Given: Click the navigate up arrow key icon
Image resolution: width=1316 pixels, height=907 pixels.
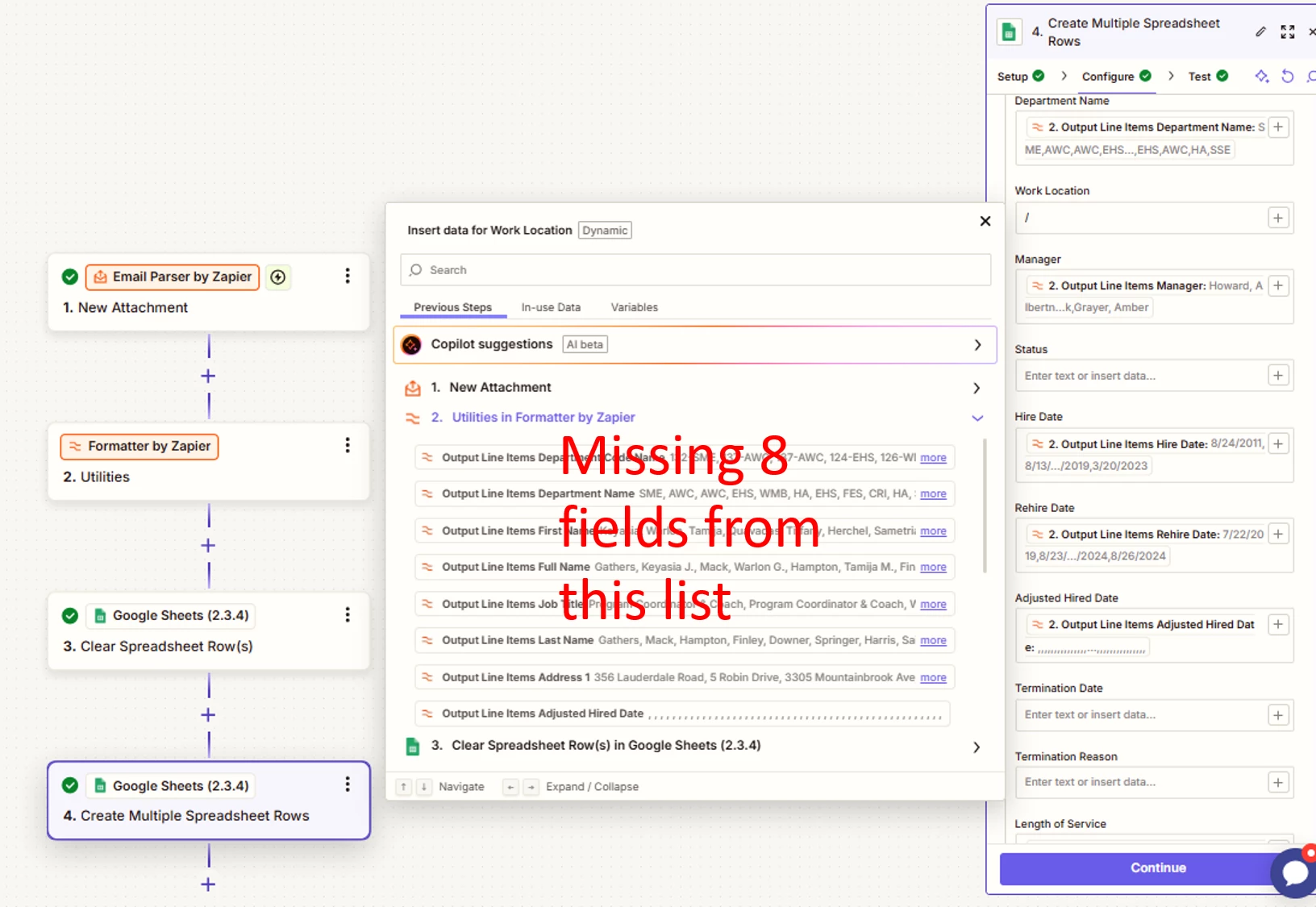Looking at the screenshot, I should click(404, 787).
